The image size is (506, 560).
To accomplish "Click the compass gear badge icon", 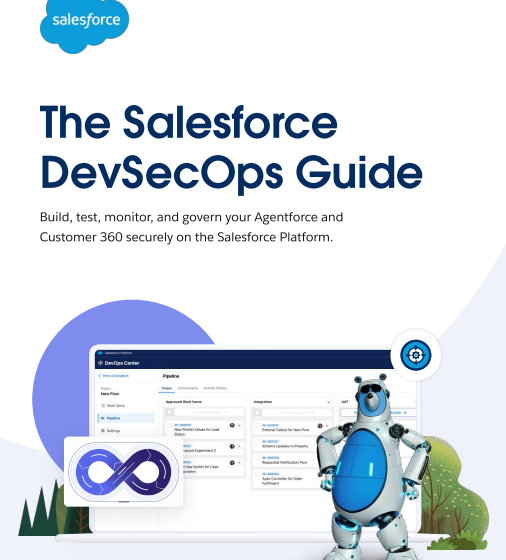I will 416,355.
